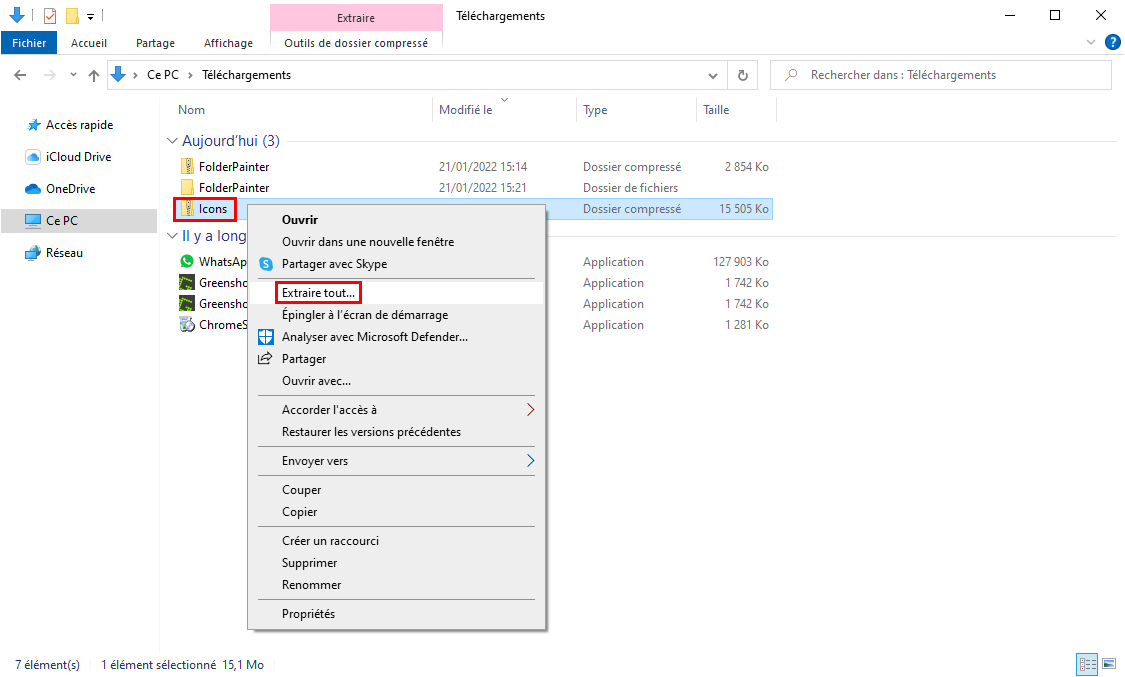Click the new folder icon in title bar
Image resolution: width=1125 pixels, height=677 pixels.
click(72, 15)
